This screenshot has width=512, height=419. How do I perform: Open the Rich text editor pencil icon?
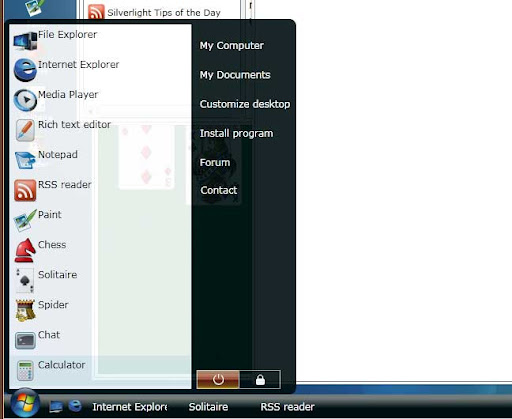pos(25,130)
